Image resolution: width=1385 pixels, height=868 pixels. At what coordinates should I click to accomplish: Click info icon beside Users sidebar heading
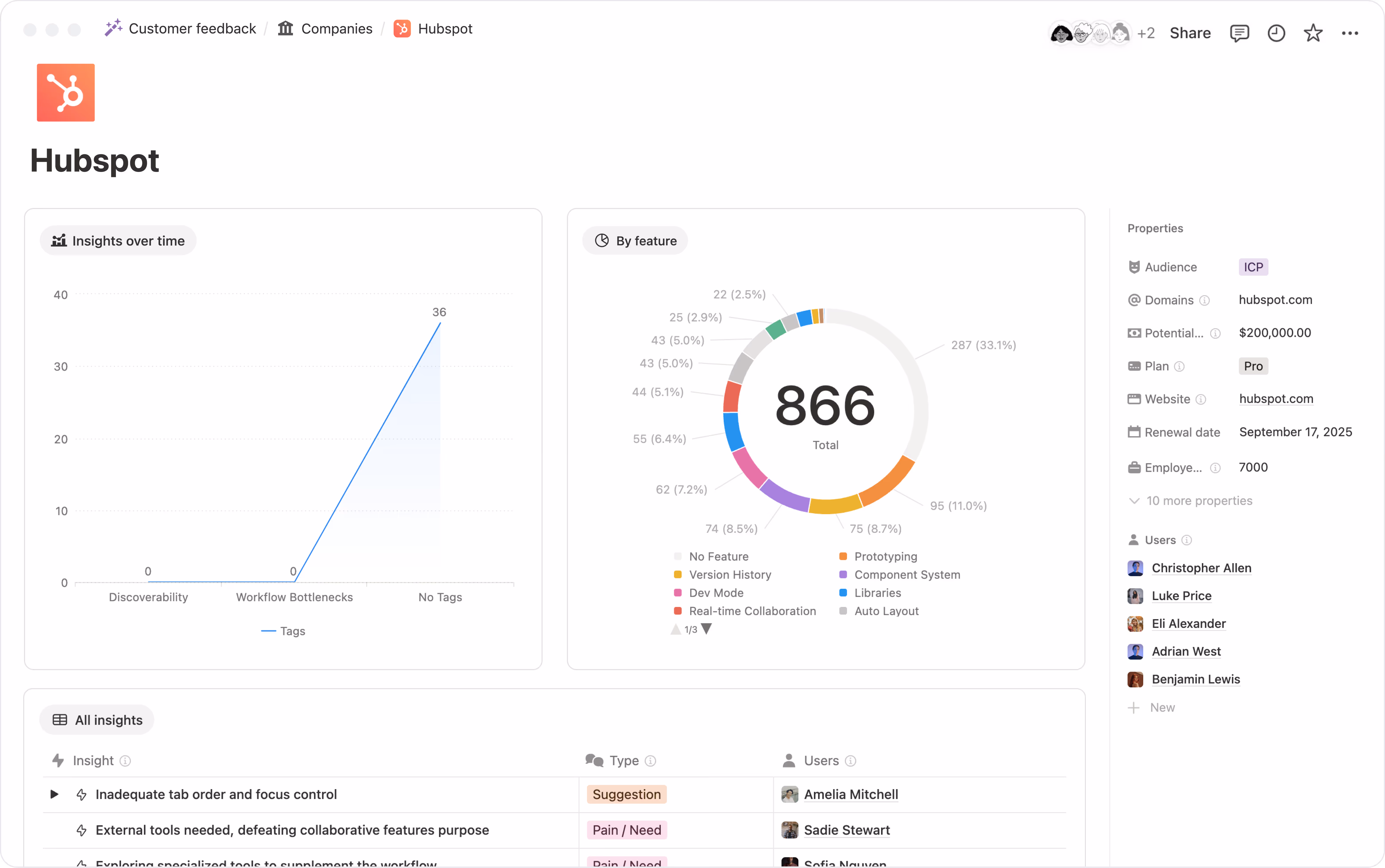pyautogui.click(x=1187, y=540)
